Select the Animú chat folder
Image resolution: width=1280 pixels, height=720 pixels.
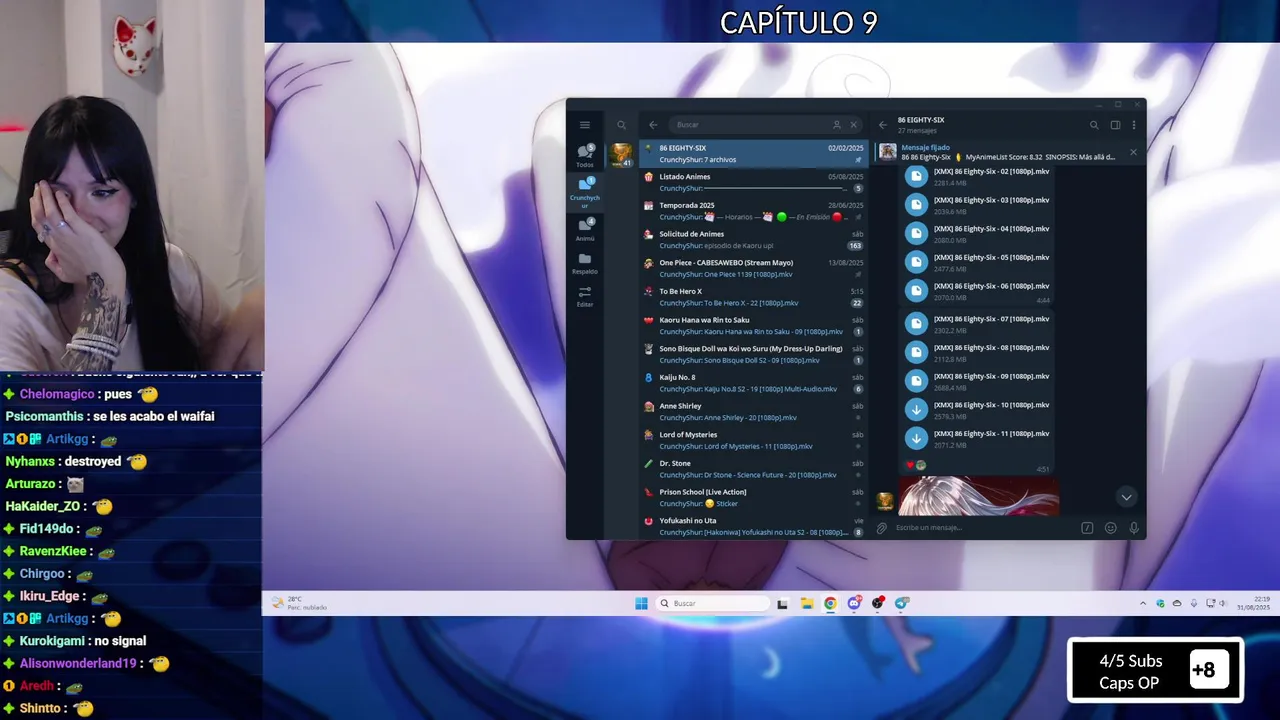[x=585, y=229]
